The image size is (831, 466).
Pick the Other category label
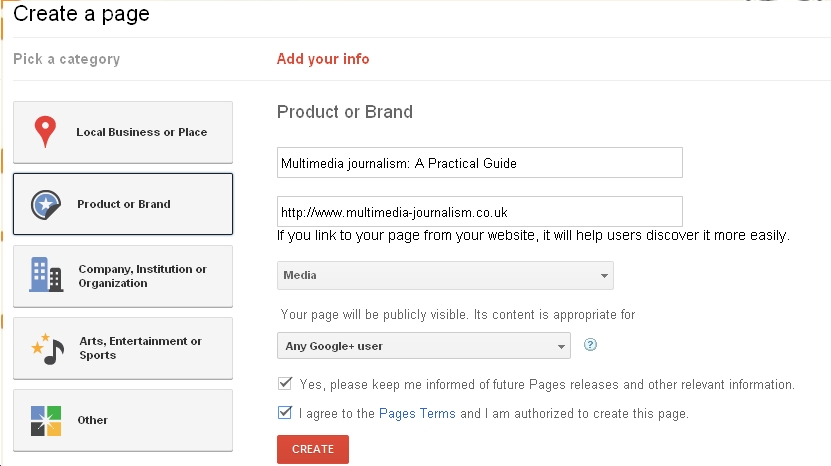93,420
